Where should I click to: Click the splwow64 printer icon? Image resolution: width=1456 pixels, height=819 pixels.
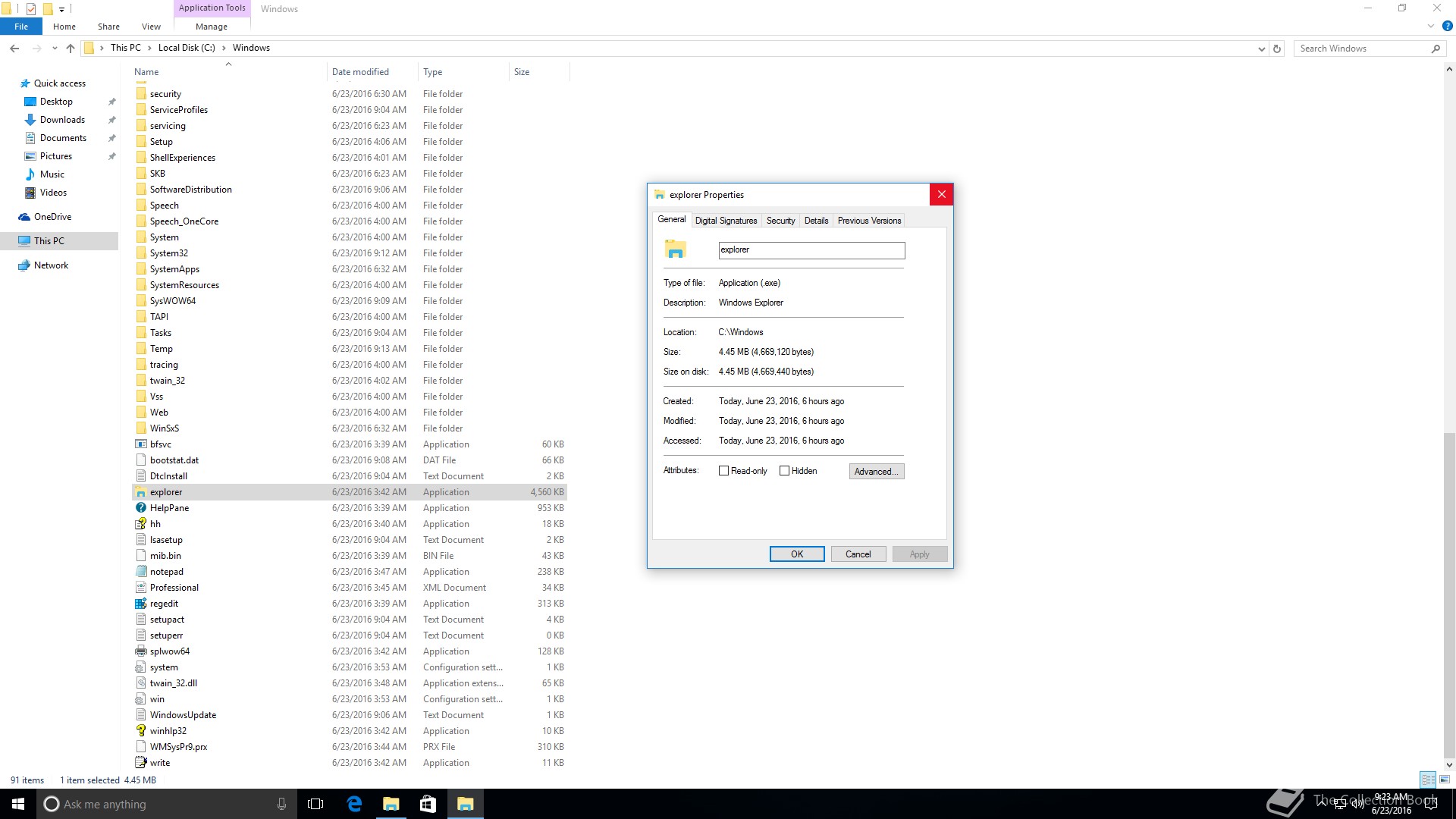tap(140, 651)
